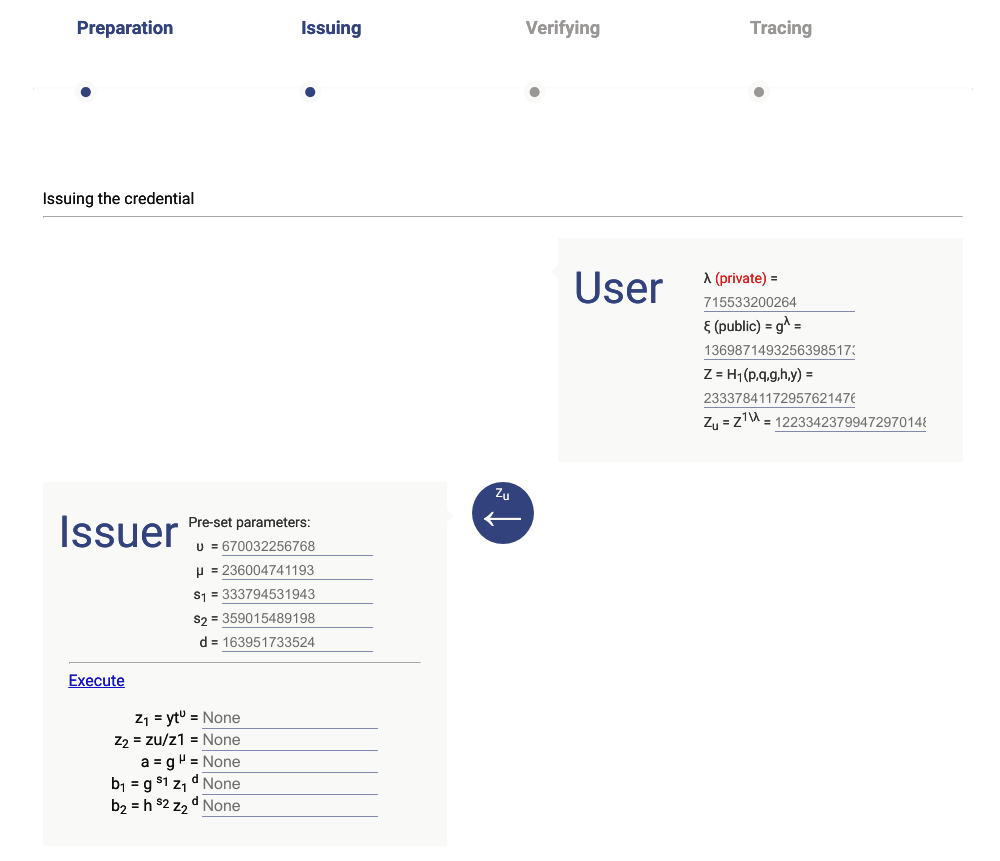Screen dimensions: 1000x861
Task: Click the Verifying step dot marker
Action: click(535, 92)
